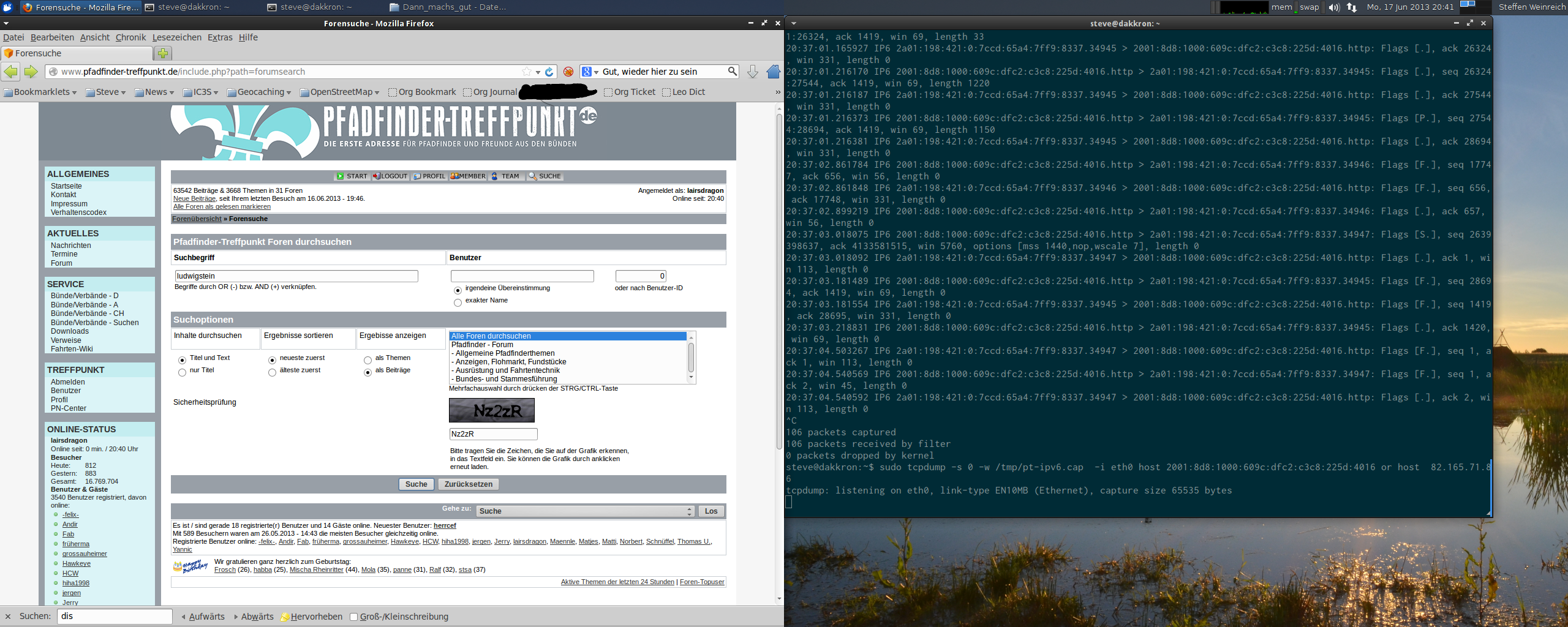This screenshot has height=627, width=1568.
Task: Click the captcha image to reload it
Action: coord(491,410)
